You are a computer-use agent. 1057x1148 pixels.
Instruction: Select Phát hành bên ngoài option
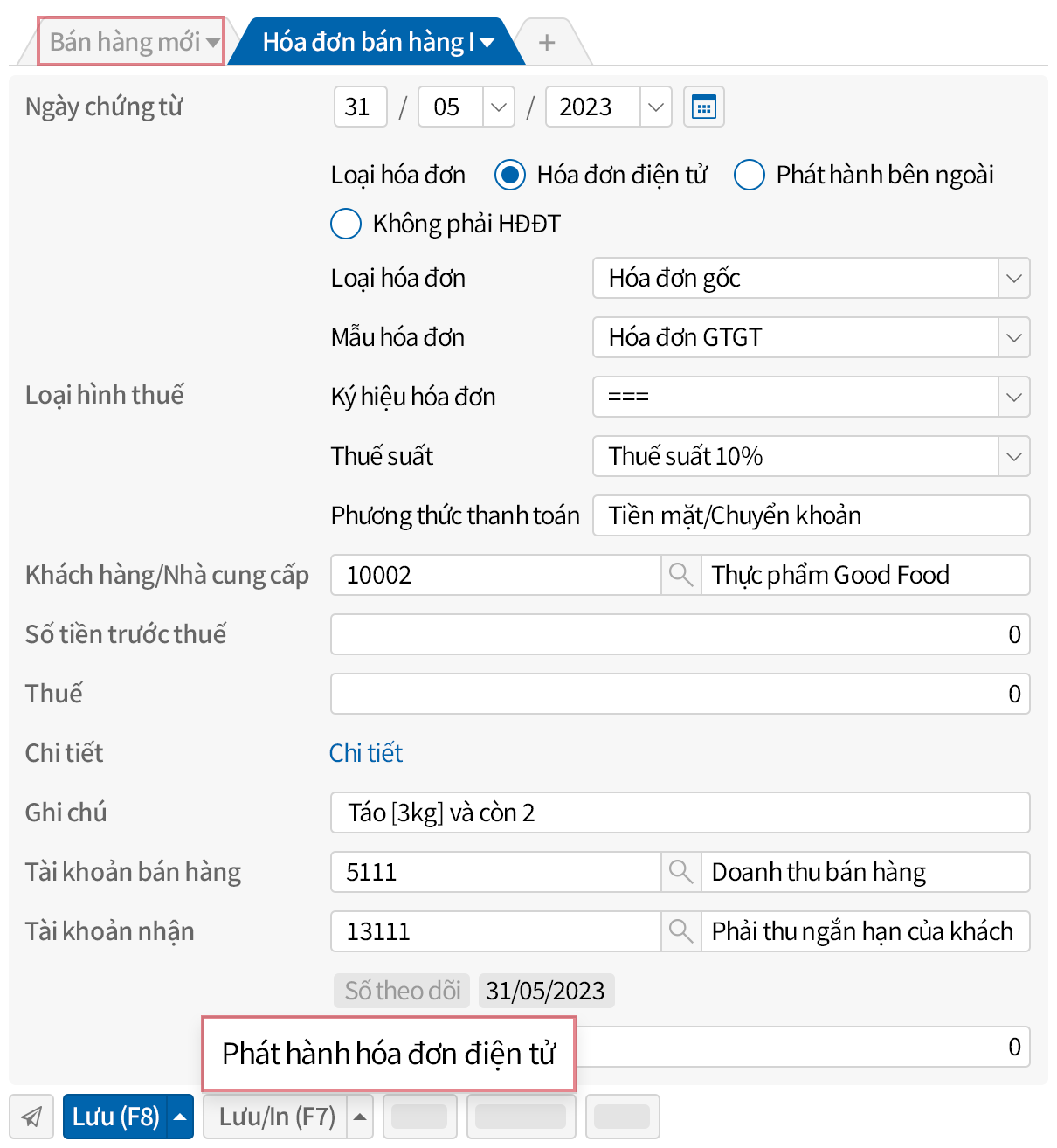[750, 175]
